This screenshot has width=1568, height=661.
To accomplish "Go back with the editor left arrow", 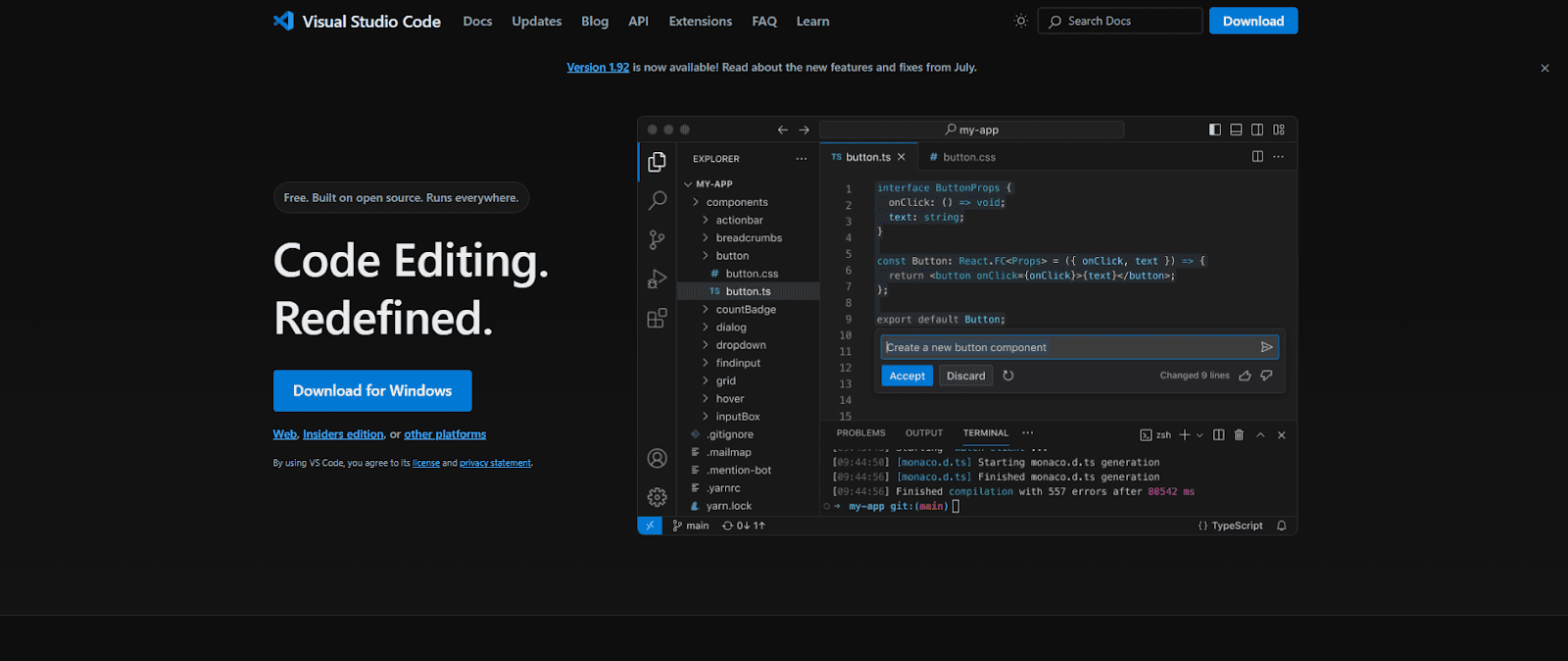I will (x=782, y=129).
